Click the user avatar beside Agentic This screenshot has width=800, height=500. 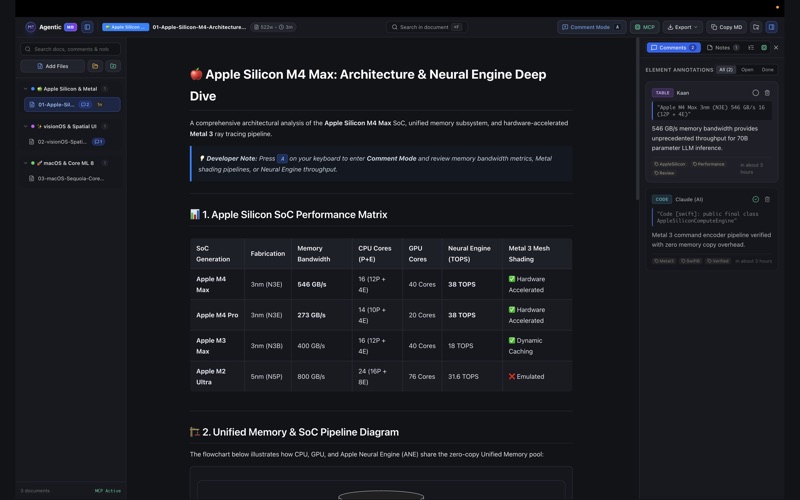(x=30, y=27)
